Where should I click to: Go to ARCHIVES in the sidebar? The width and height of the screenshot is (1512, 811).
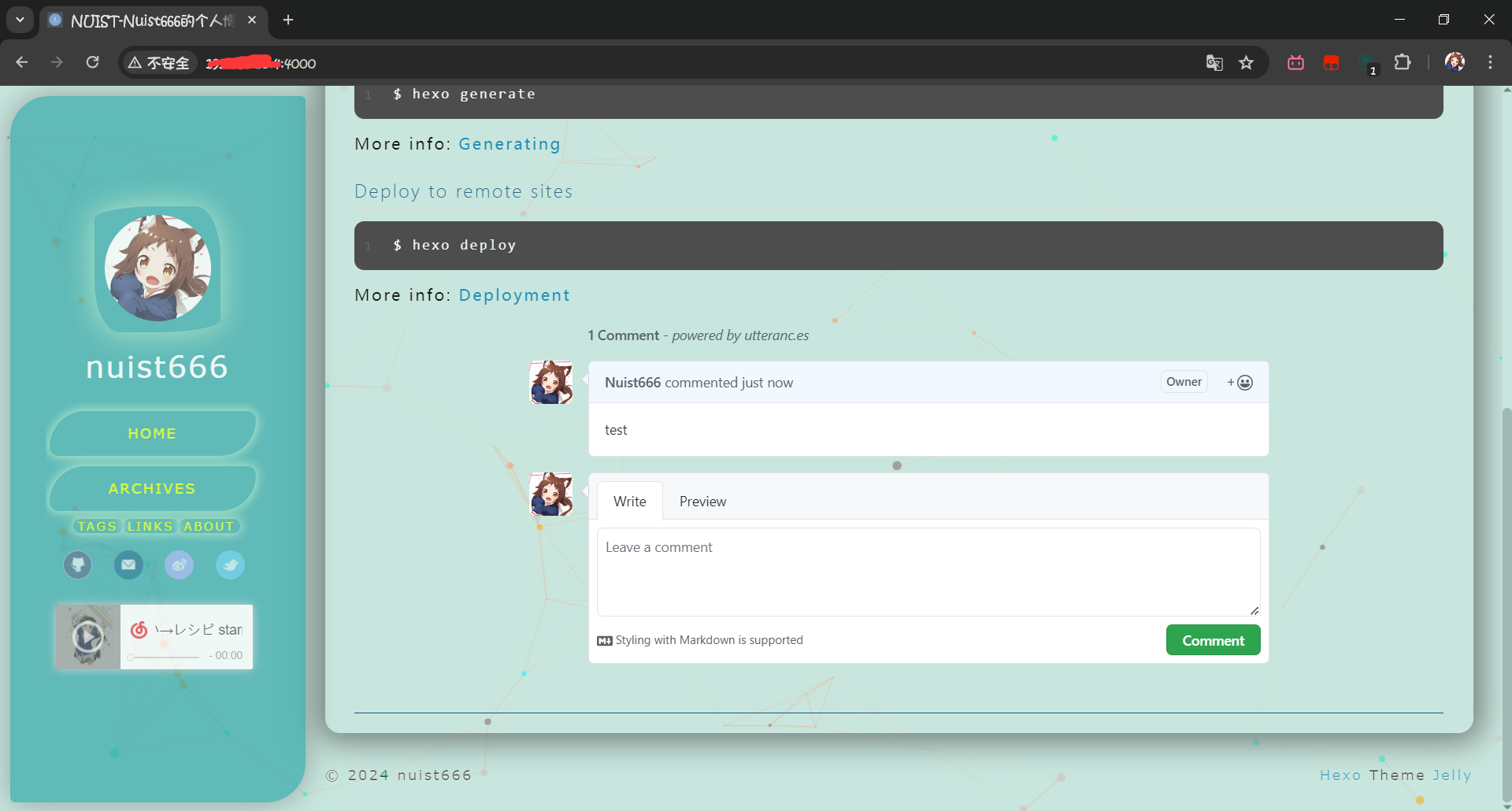(x=152, y=489)
